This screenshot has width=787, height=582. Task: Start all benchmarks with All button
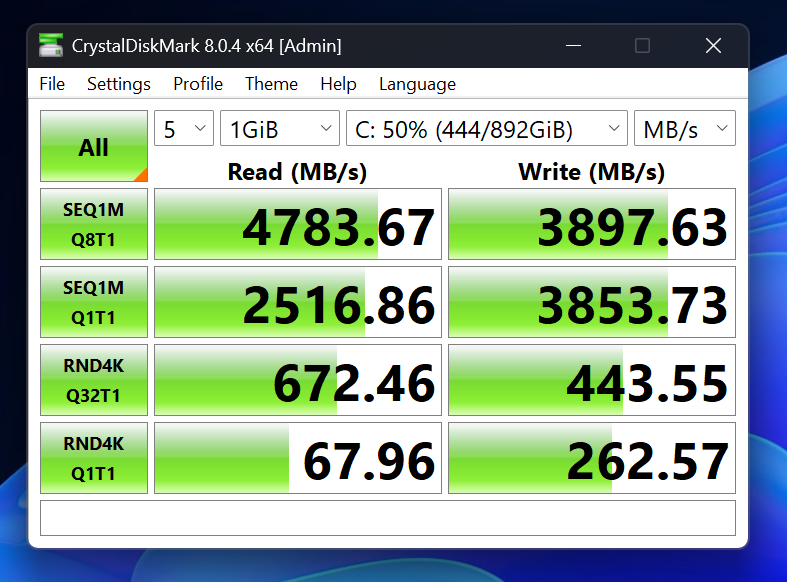tap(94, 146)
